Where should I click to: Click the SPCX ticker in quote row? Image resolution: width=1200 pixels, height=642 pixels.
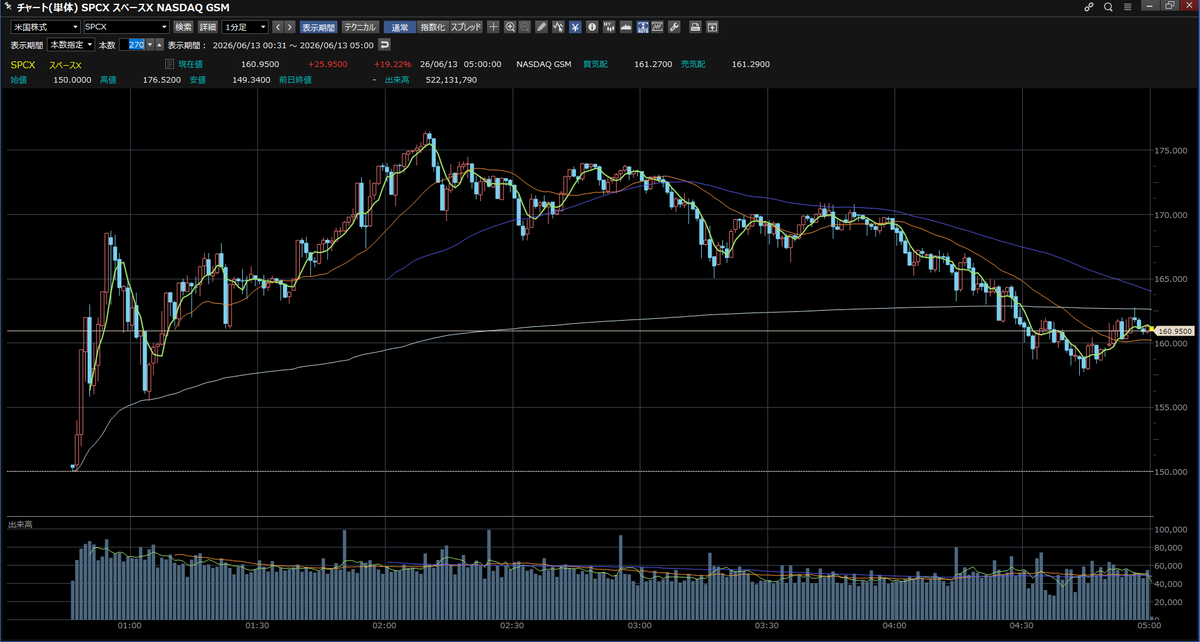(23, 65)
